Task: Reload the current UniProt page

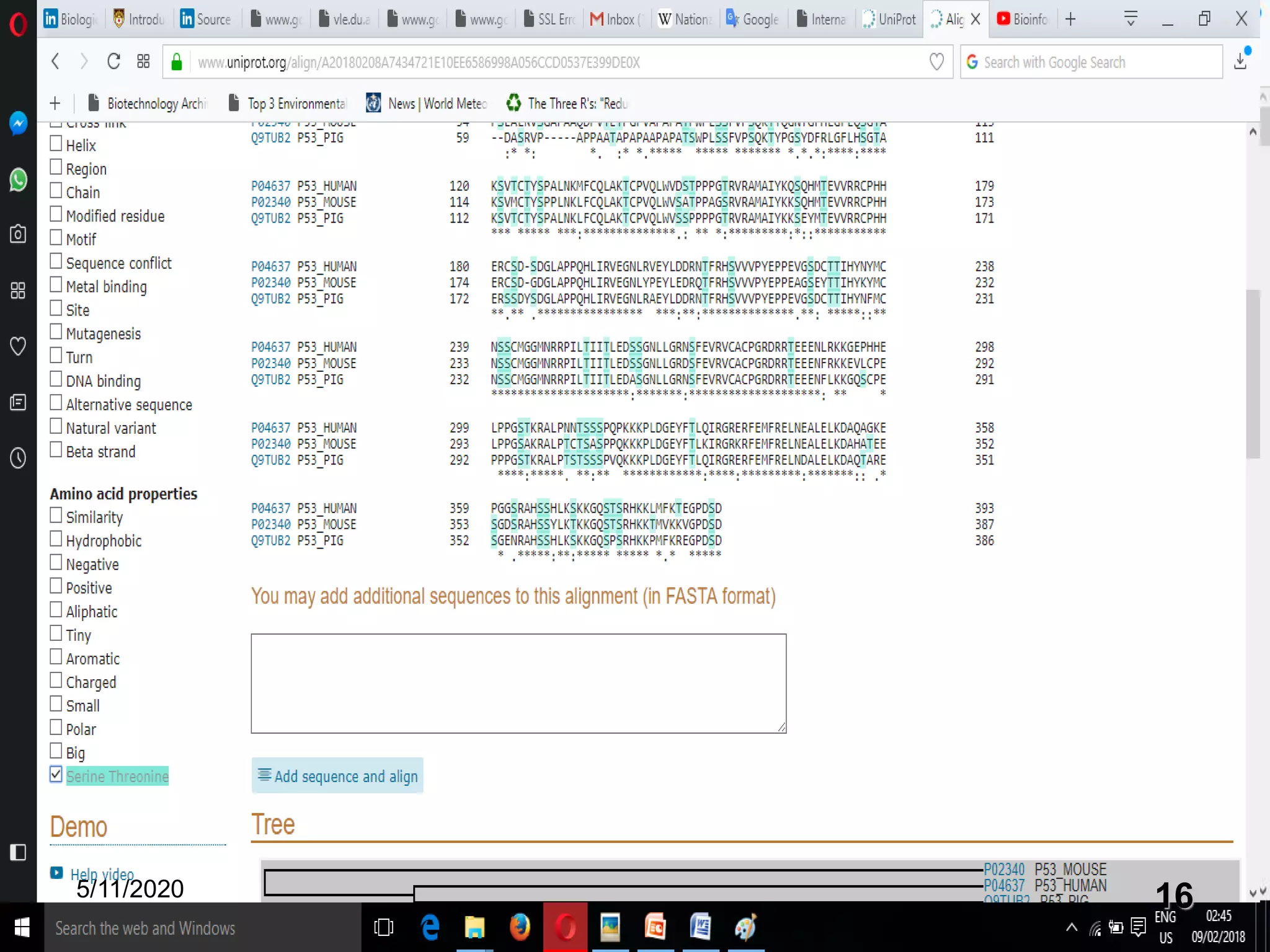Action: (x=113, y=61)
